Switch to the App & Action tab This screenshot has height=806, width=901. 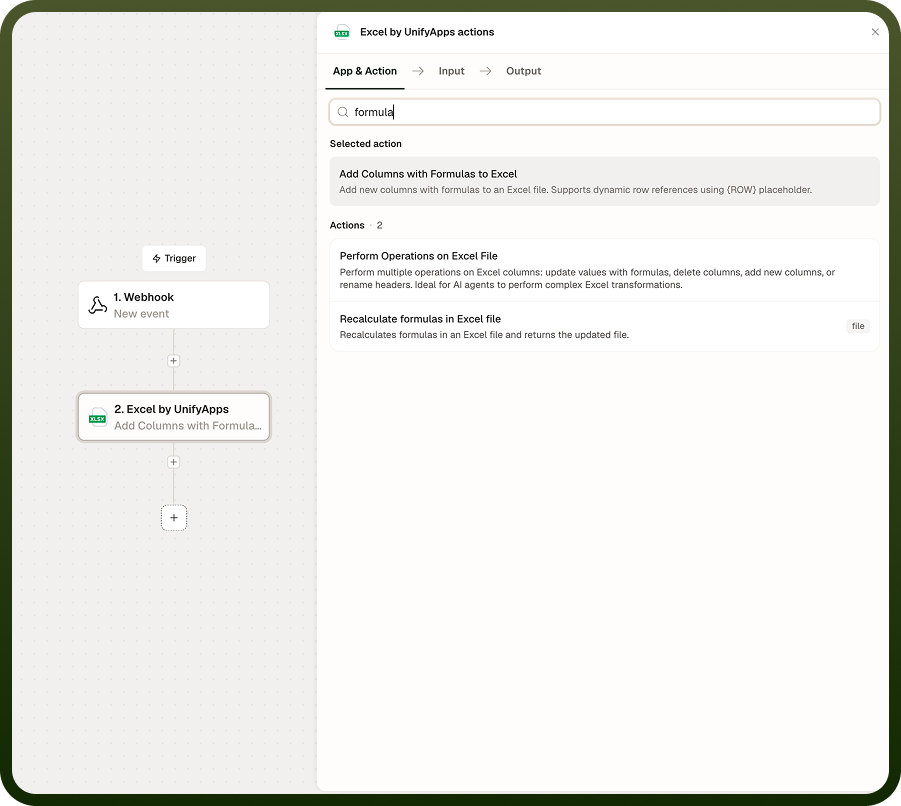365,71
